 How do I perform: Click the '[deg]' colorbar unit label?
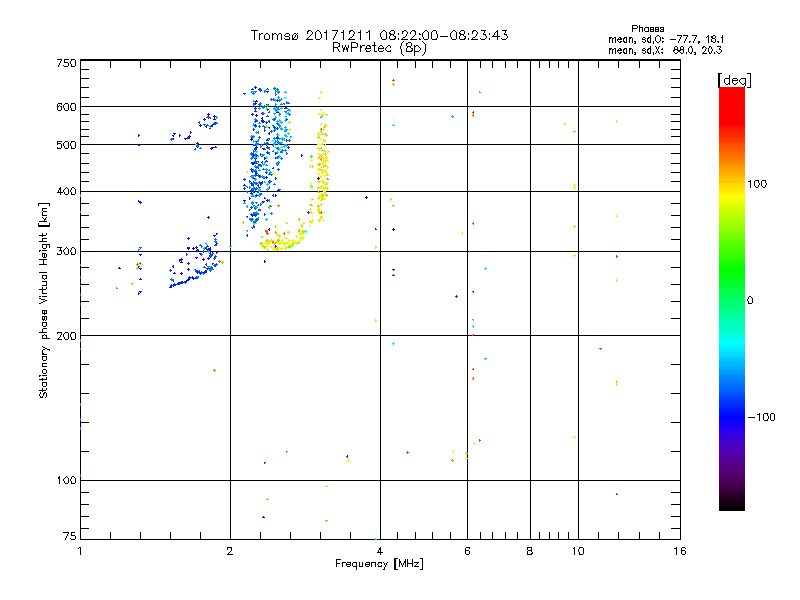click(734, 80)
